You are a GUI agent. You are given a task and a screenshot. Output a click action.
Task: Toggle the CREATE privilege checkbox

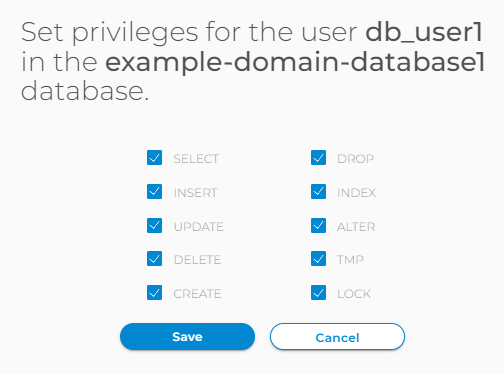[x=154, y=293]
